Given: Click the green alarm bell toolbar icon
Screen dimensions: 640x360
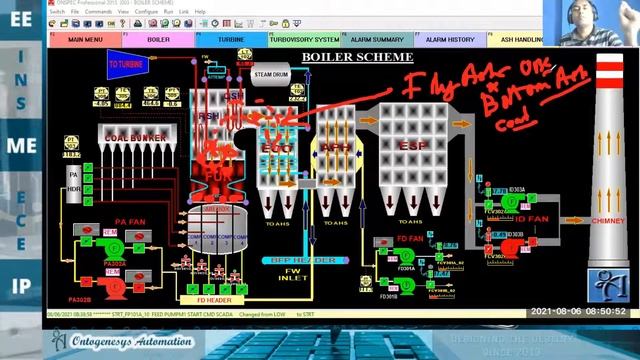Looking at the screenshot, I should coord(164,24).
